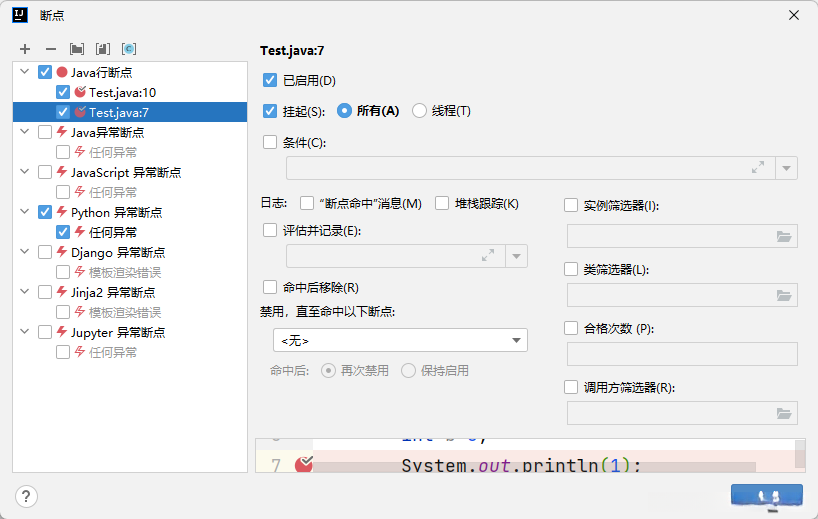Uncheck the Test.java:10 breakpoint checkbox
The height and width of the screenshot is (519, 818).
coord(63,92)
